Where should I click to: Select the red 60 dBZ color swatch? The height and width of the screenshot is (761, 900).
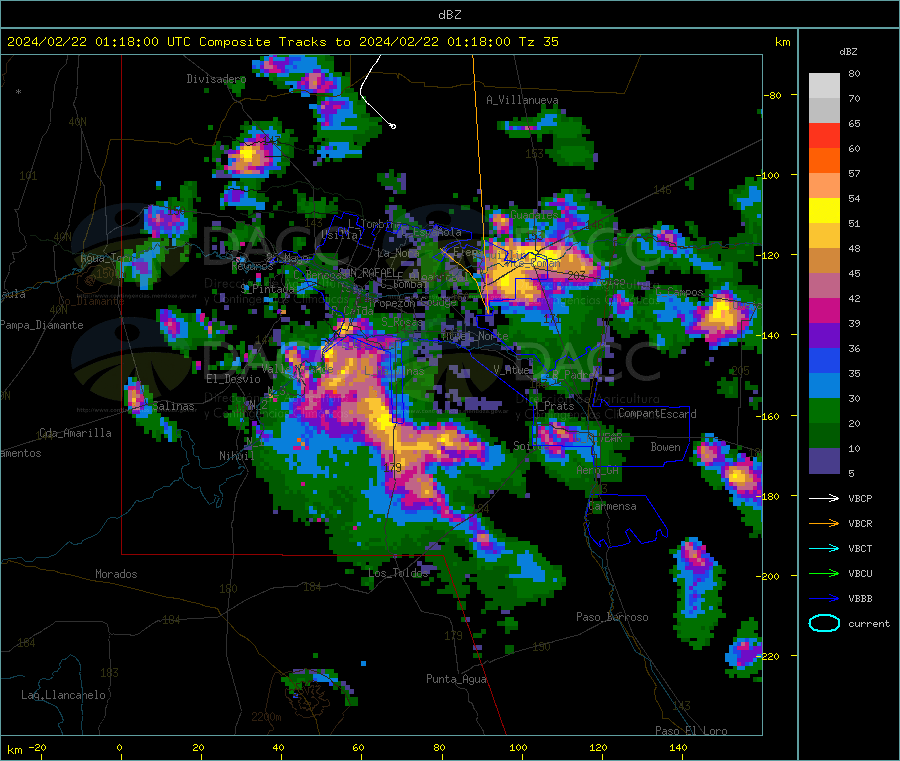824,135
